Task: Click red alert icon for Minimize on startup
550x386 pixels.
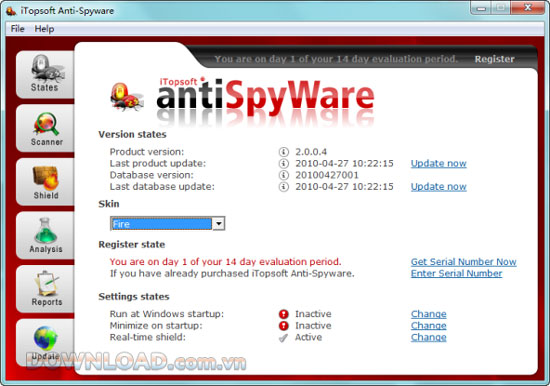Action: (283, 326)
